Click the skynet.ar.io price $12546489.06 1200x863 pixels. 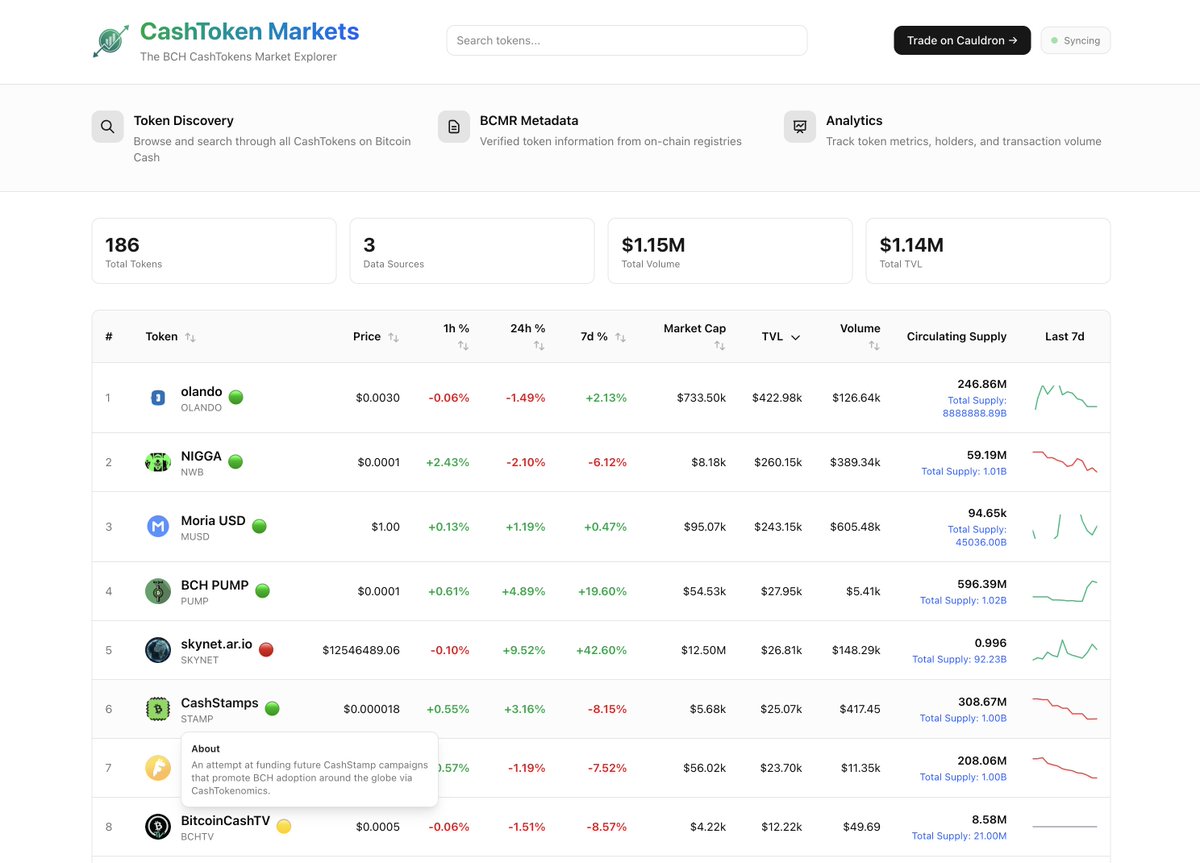coord(361,650)
